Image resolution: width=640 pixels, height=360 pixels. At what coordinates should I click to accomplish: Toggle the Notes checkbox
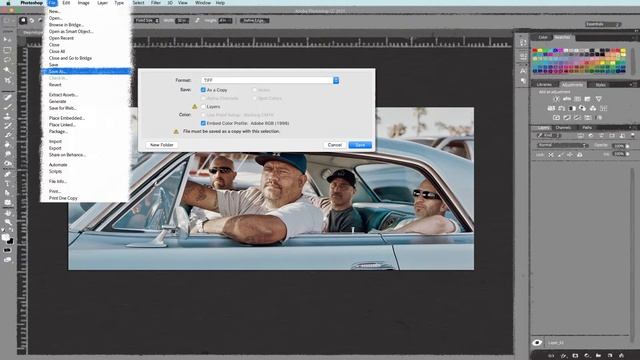click(x=254, y=90)
